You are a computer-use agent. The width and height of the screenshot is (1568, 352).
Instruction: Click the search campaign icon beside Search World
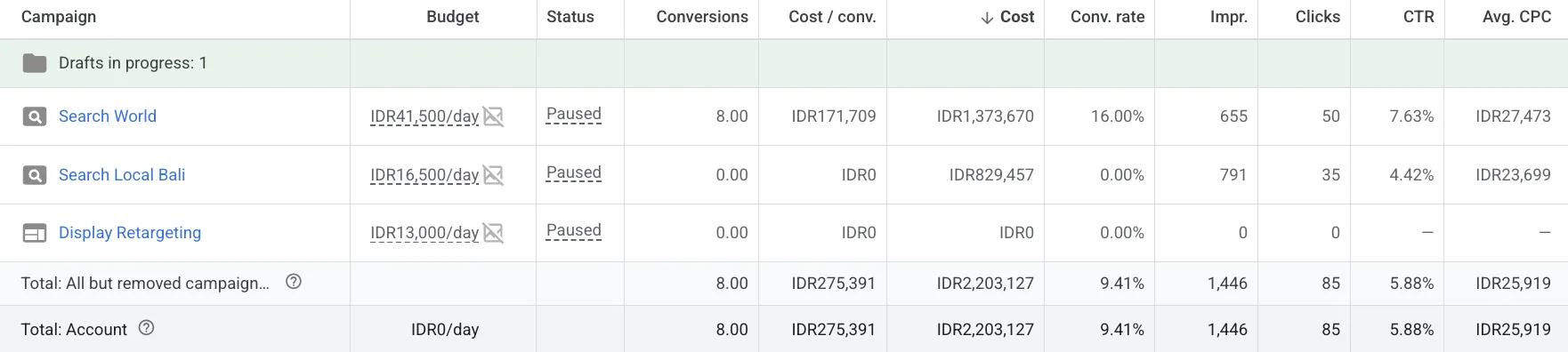(35, 116)
